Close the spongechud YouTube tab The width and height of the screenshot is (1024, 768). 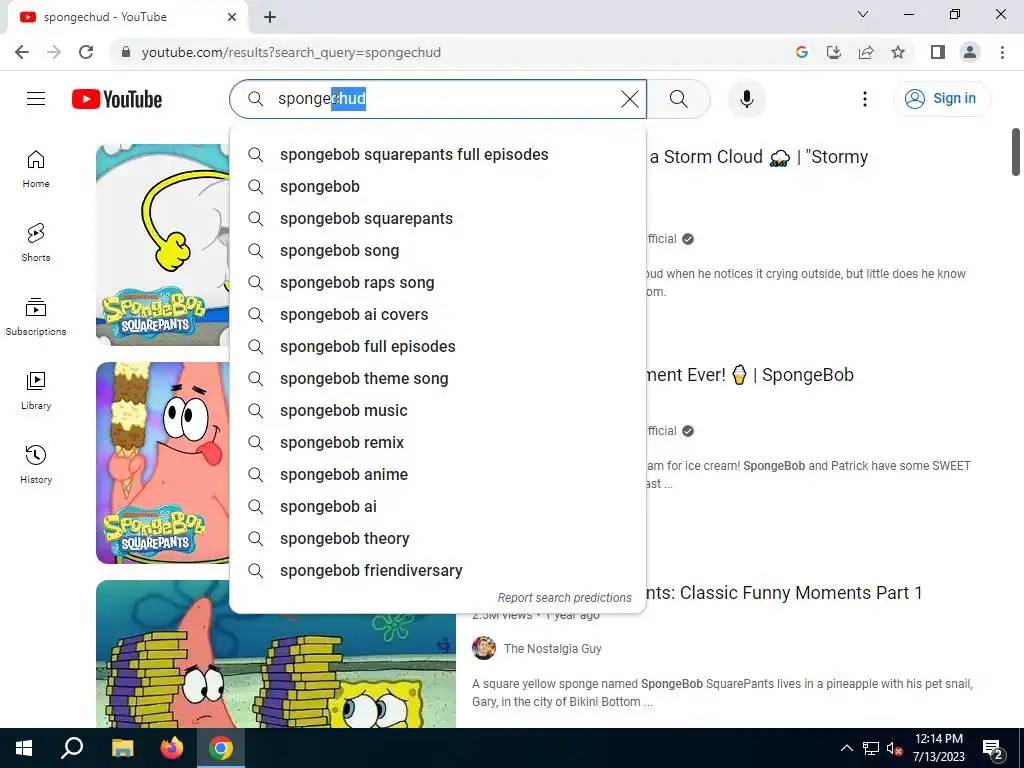click(x=232, y=17)
